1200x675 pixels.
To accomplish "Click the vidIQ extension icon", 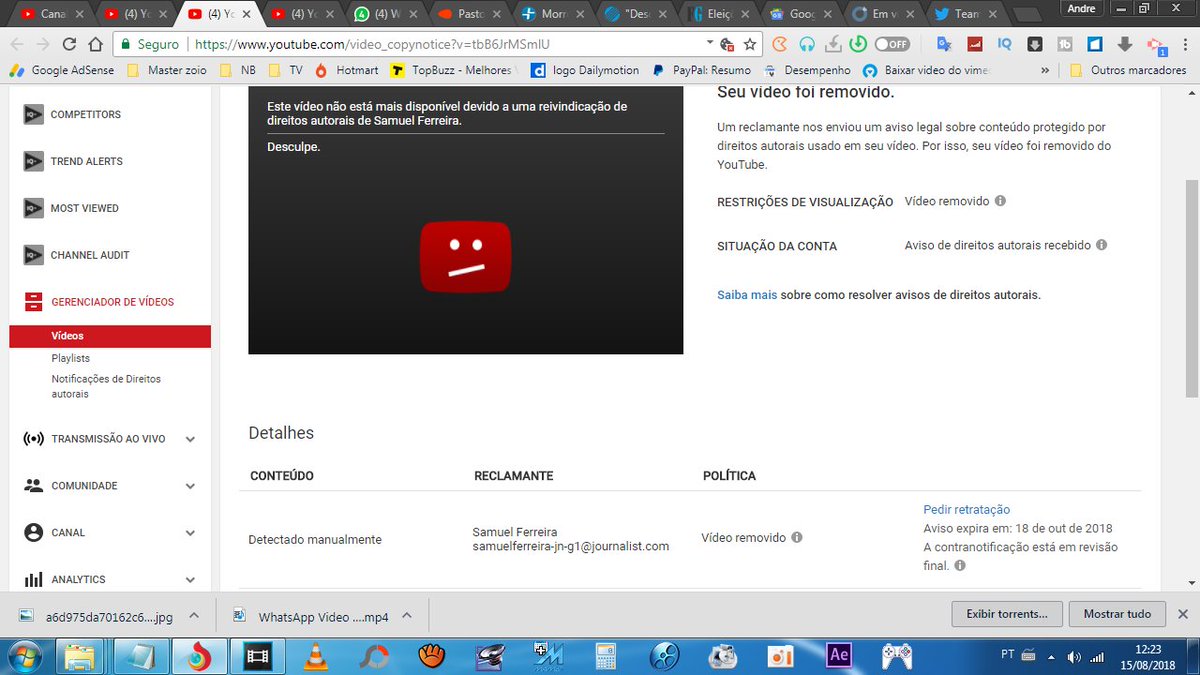I will 1005,45.
